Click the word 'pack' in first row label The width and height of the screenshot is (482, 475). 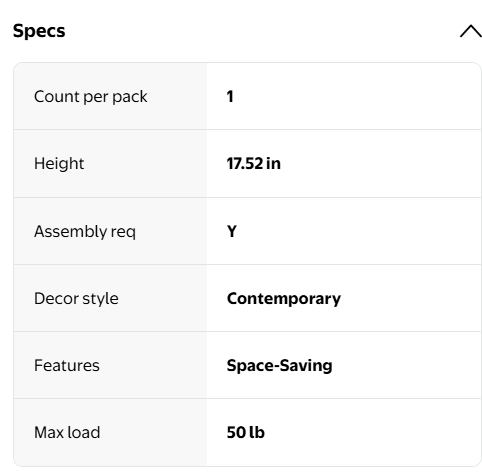(x=130, y=97)
